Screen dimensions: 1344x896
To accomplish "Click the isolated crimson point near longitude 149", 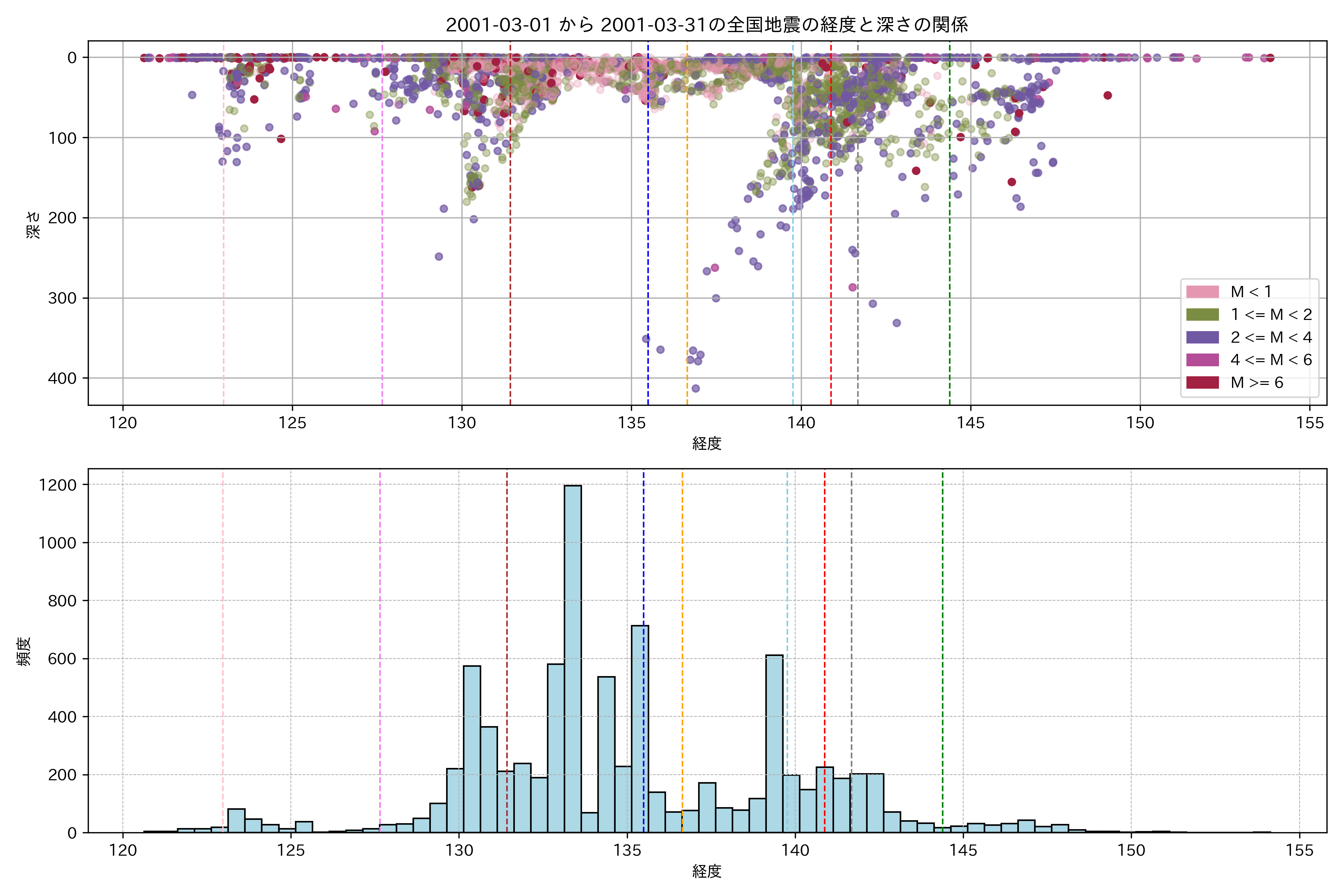I will [x=1107, y=96].
